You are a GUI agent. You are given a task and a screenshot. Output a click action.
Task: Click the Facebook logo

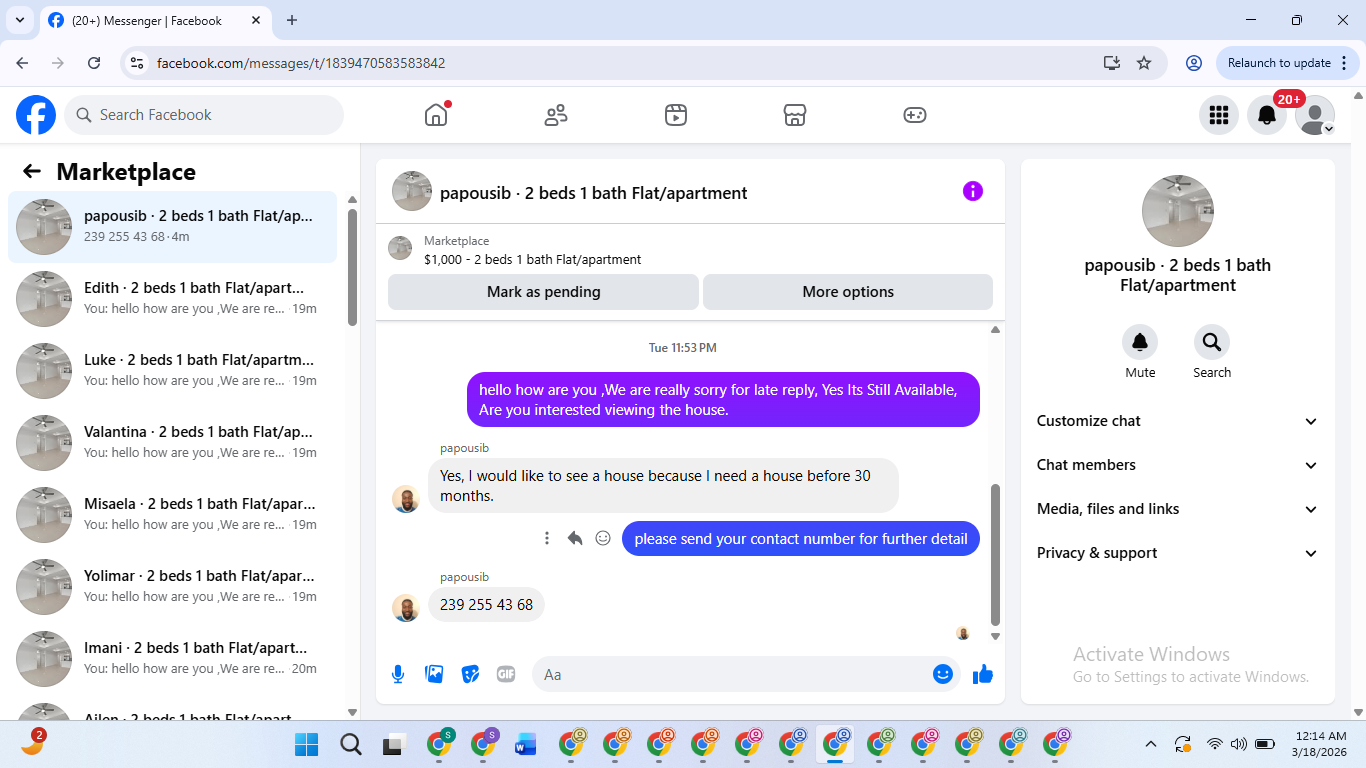(x=36, y=115)
